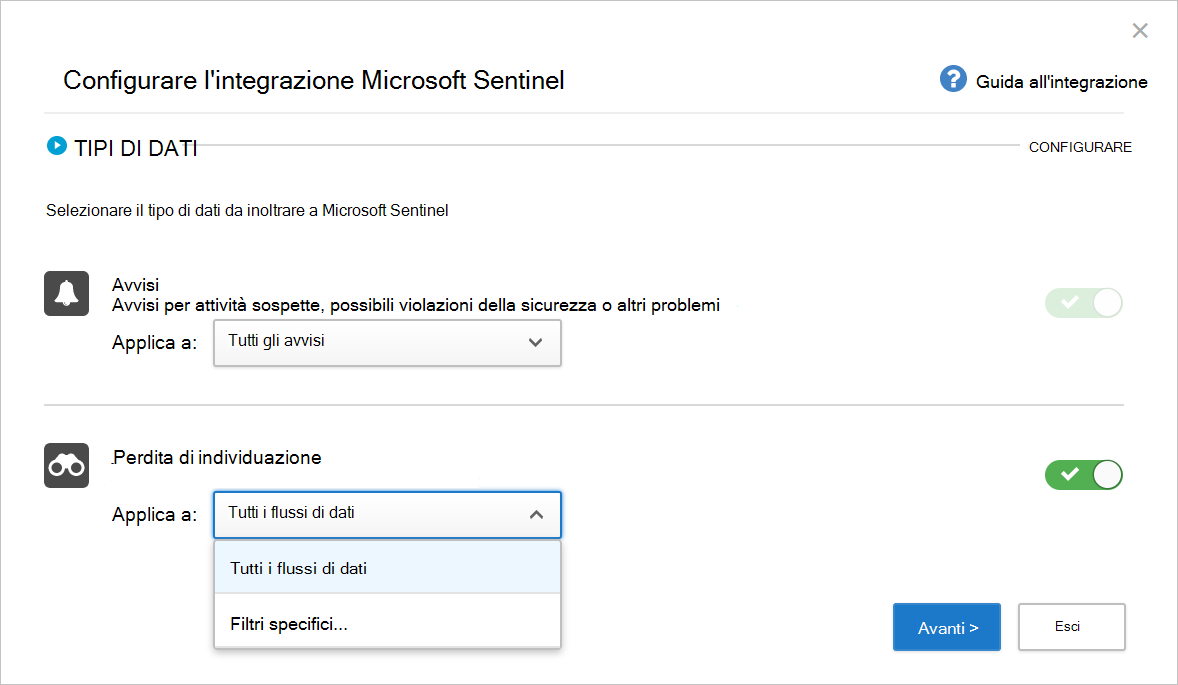
Task: Select the CONFIGURARE step
Action: tap(1080, 147)
